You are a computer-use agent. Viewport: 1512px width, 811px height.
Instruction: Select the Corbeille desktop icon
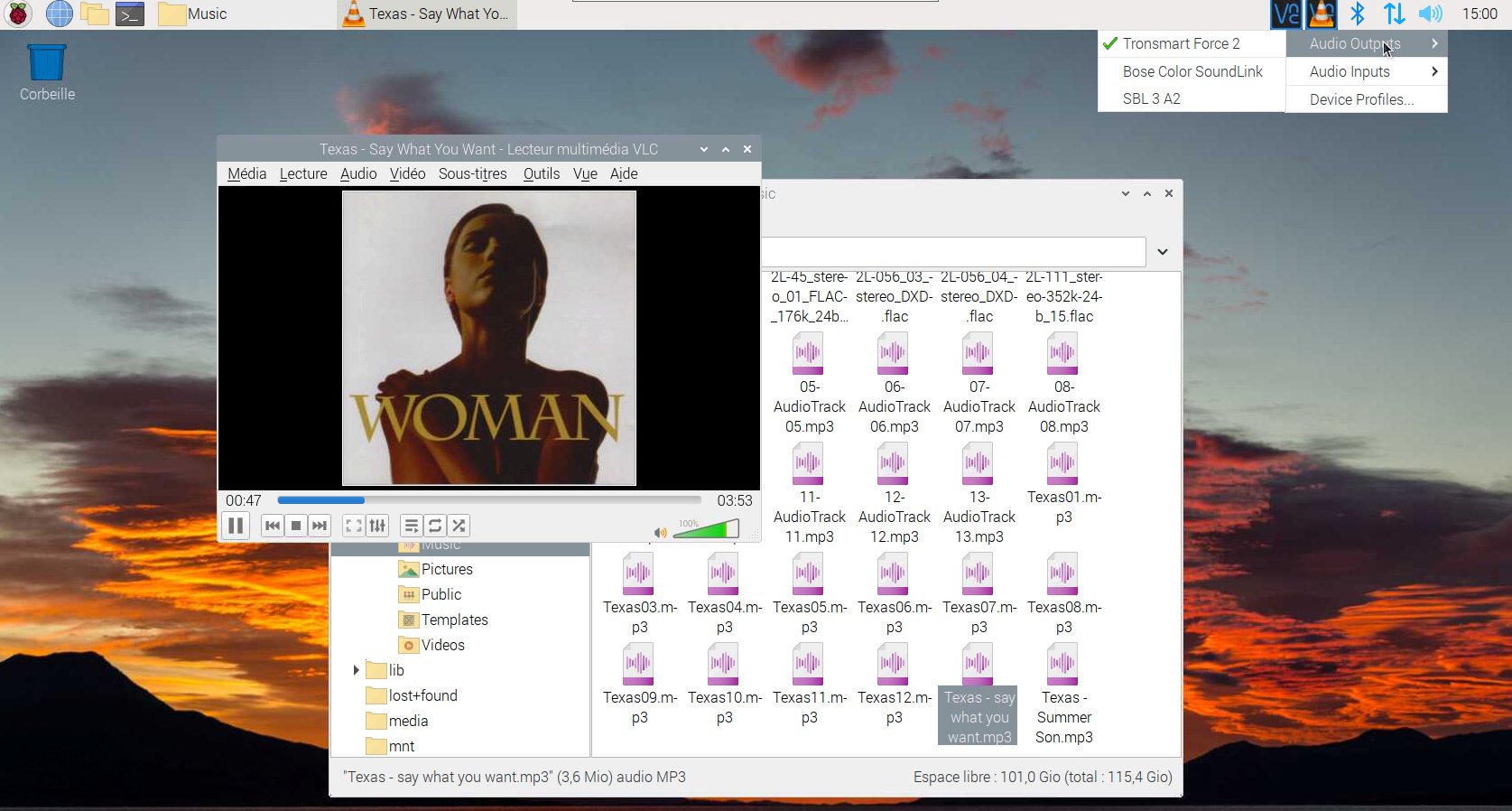47,72
